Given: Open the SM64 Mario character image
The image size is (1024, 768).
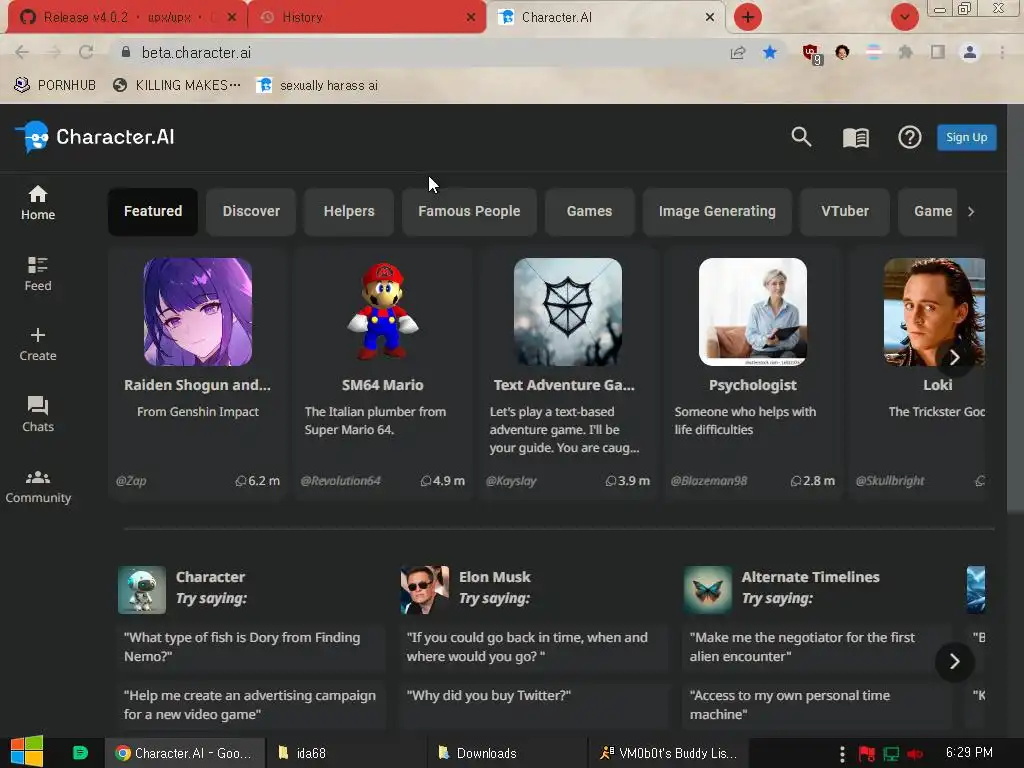Looking at the screenshot, I should [383, 312].
